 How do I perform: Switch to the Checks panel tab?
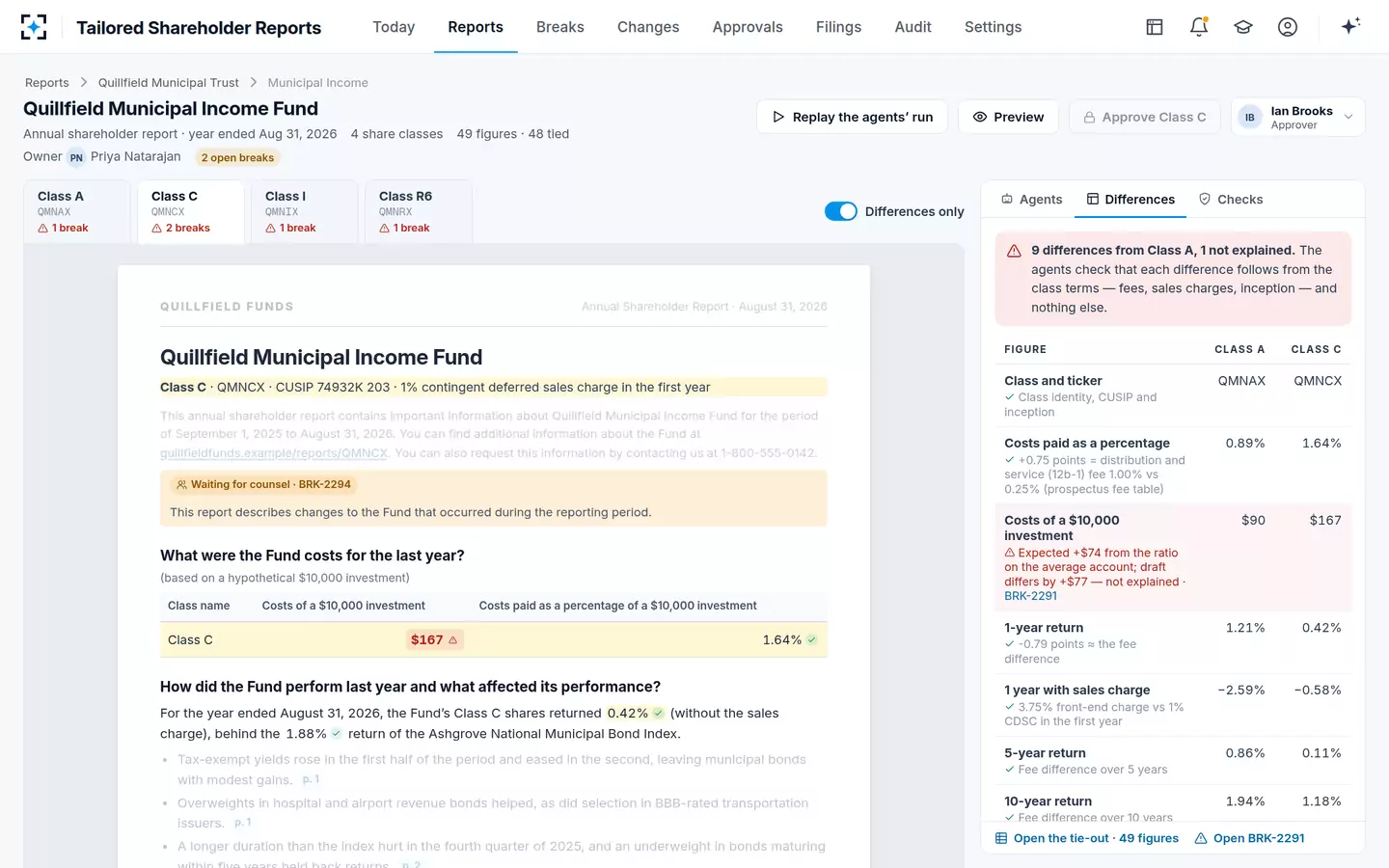[x=1231, y=200]
